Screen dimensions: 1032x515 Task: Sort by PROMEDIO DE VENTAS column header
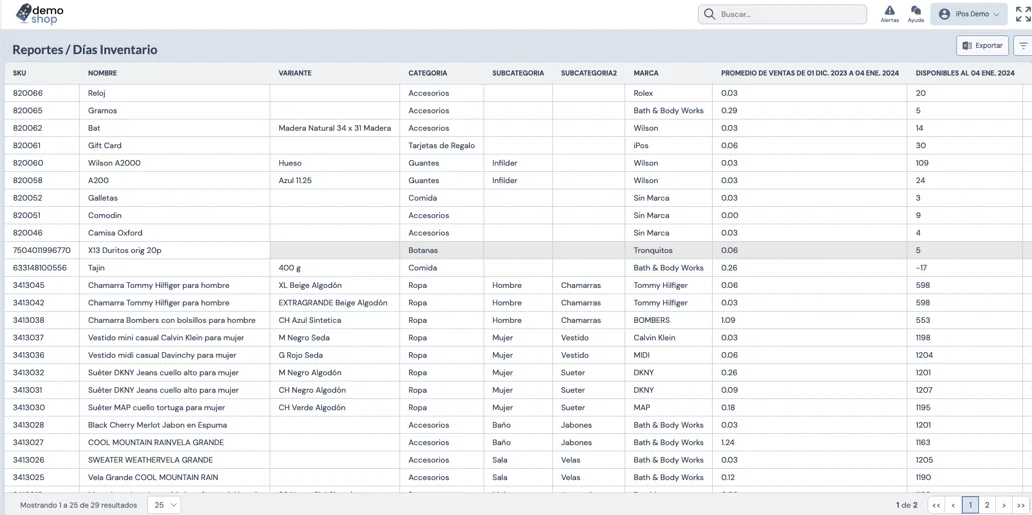(810, 73)
